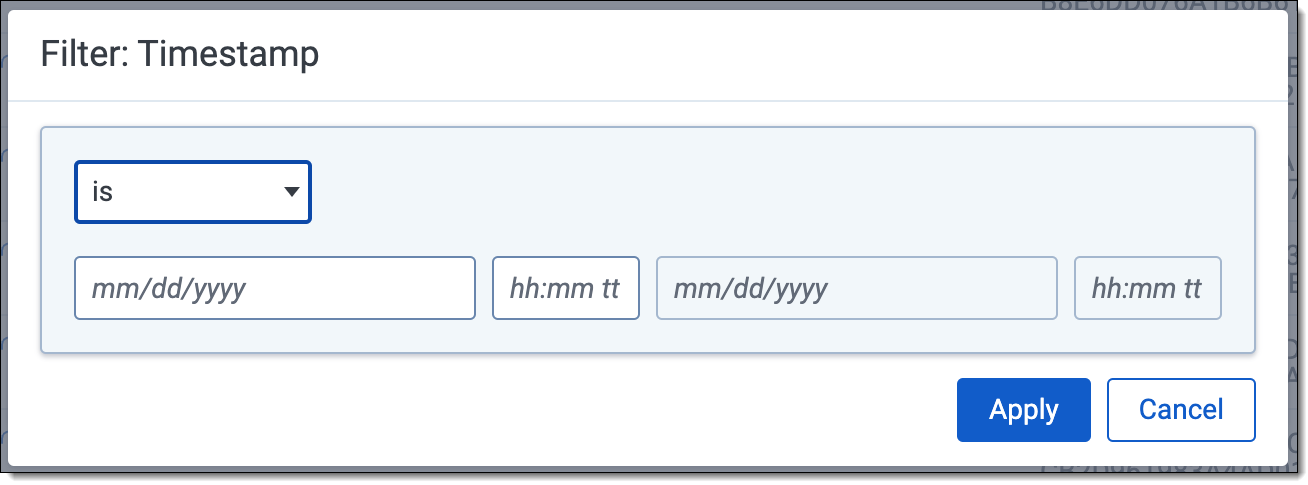Viewport: 1308px width, 485px height.
Task: Apply the Timestamp filter
Action: (x=1024, y=410)
